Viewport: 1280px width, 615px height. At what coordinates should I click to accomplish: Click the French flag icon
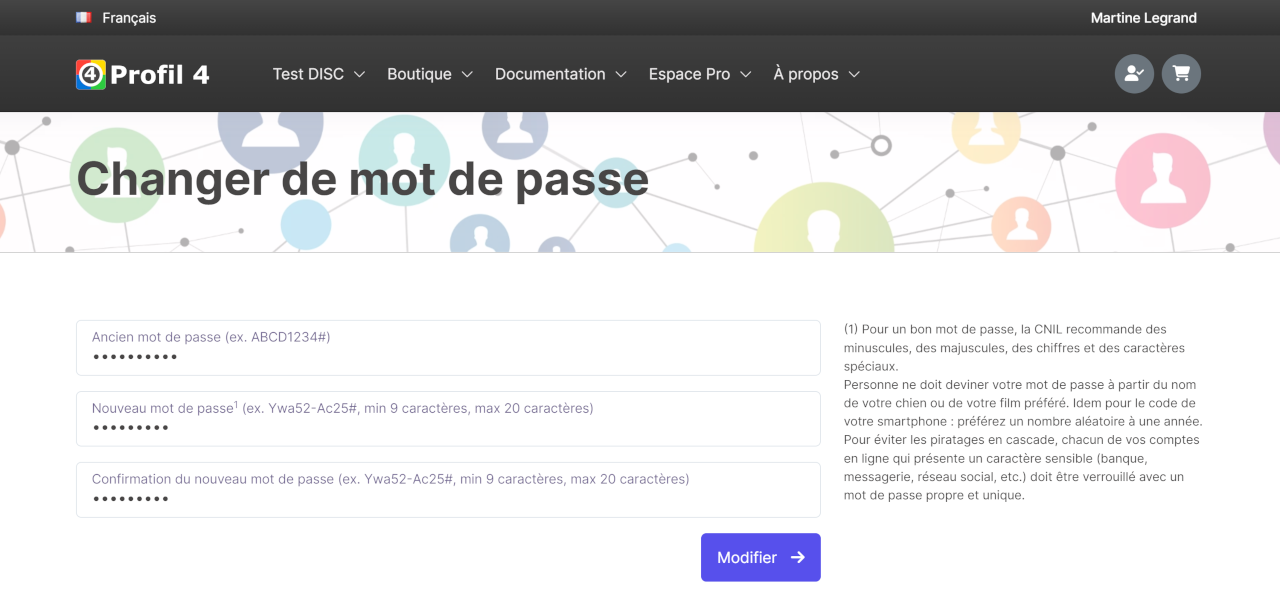(x=83, y=18)
